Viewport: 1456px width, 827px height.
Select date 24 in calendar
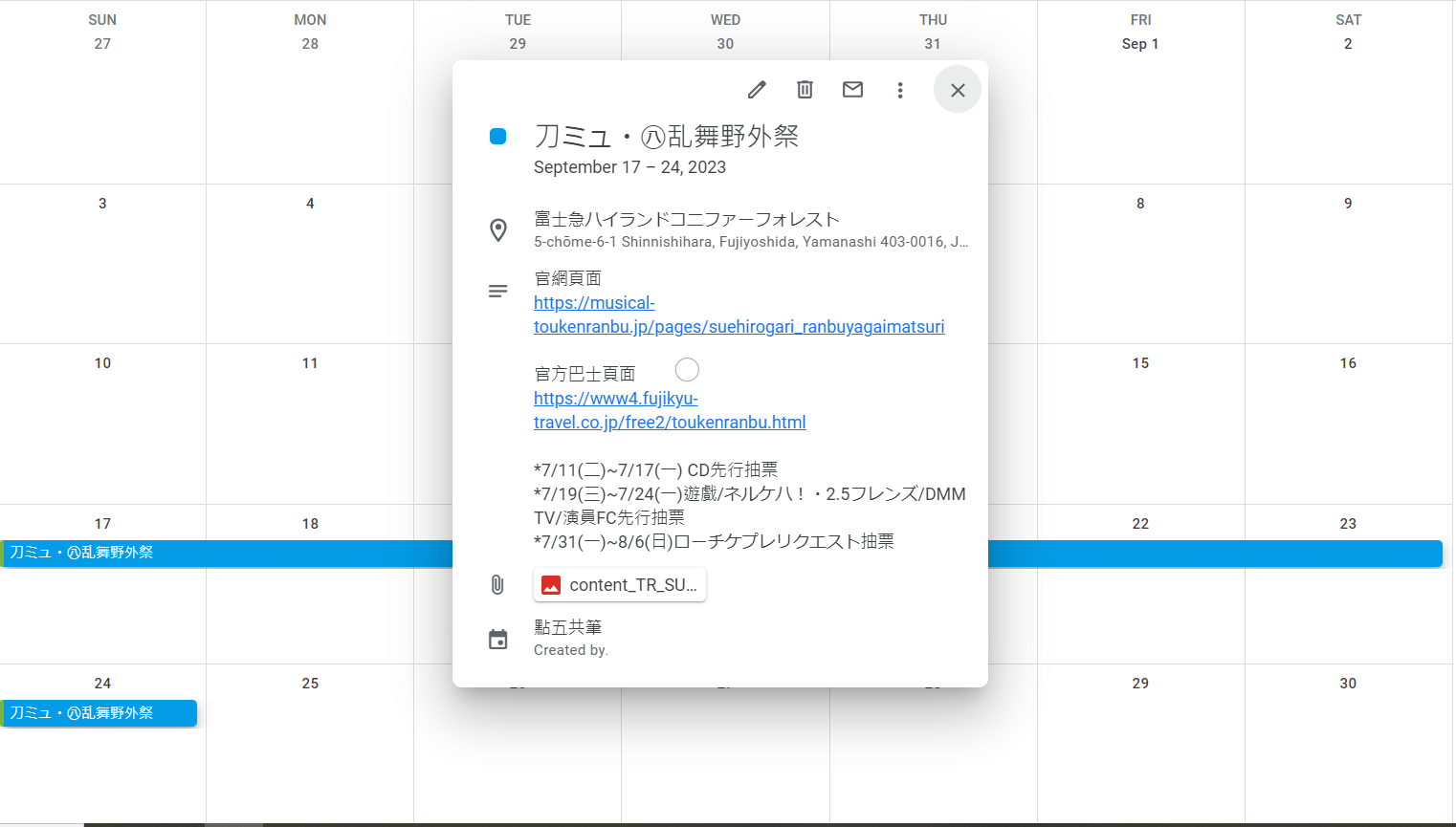102,684
